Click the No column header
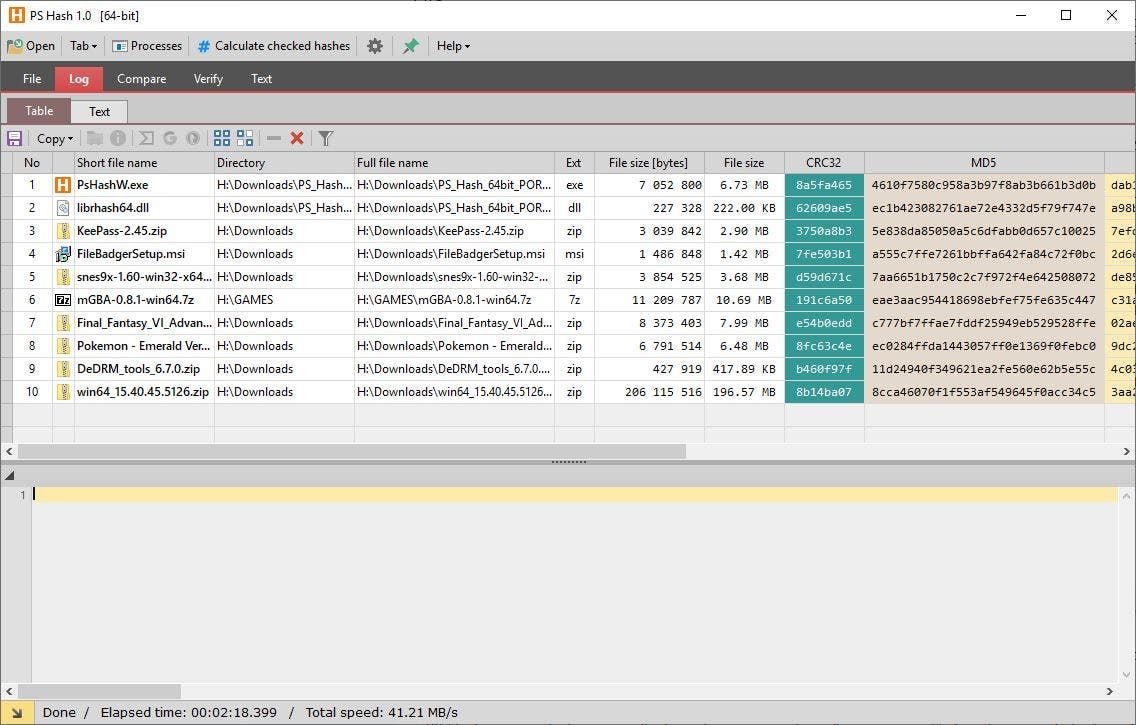Image resolution: width=1136 pixels, height=725 pixels. coord(32,163)
